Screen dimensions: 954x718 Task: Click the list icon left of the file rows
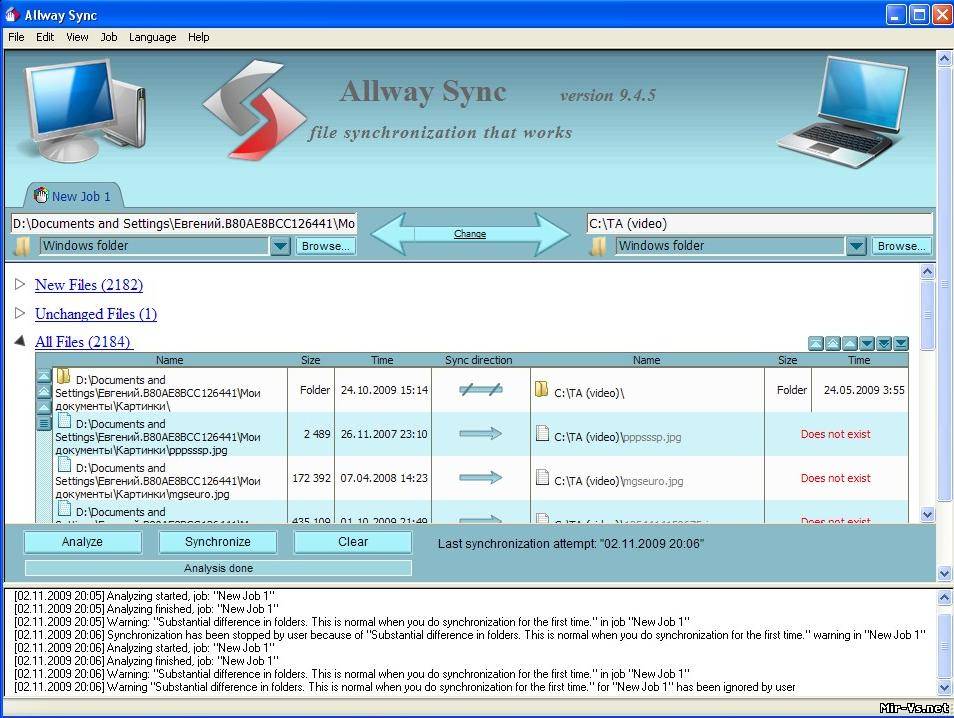[44, 423]
